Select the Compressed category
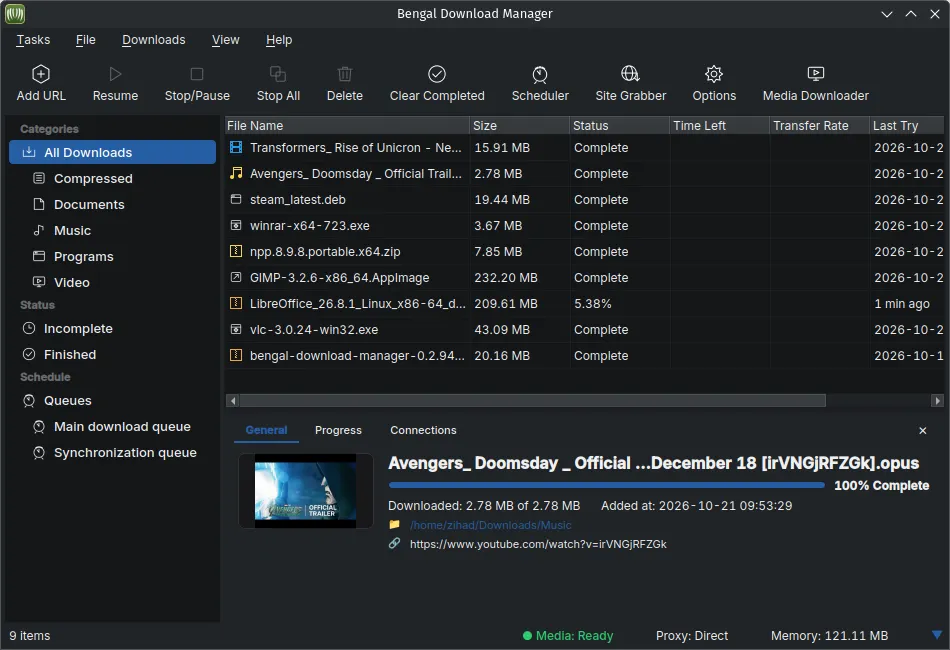The width and height of the screenshot is (950, 650). coord(113,178)
